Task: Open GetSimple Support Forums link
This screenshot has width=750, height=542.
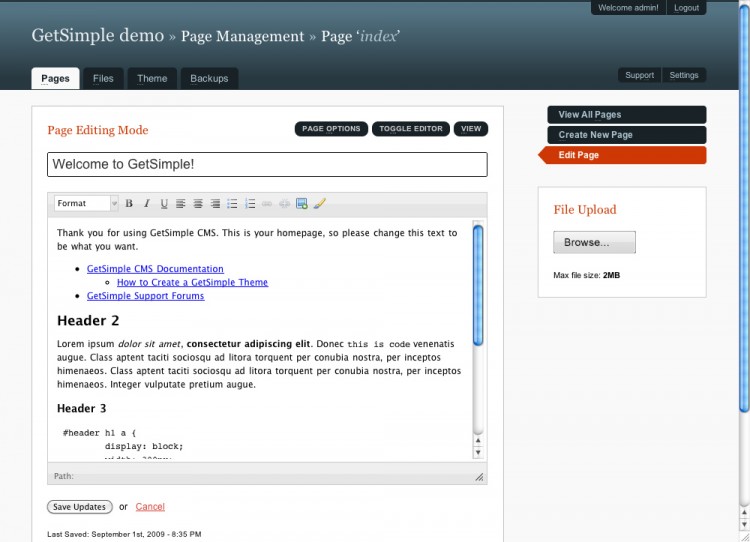Action: [x=145, y=296]
